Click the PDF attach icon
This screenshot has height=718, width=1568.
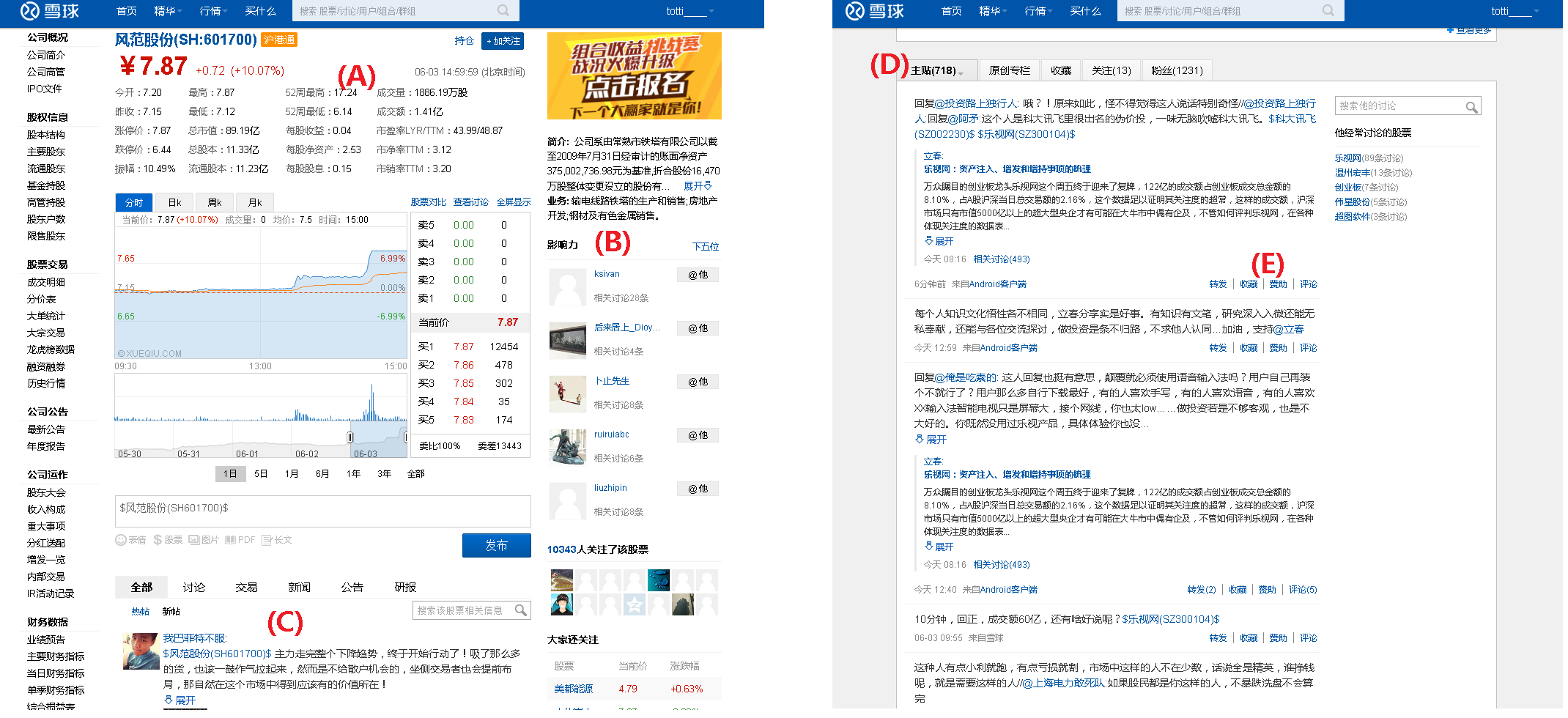click(231, 540)
